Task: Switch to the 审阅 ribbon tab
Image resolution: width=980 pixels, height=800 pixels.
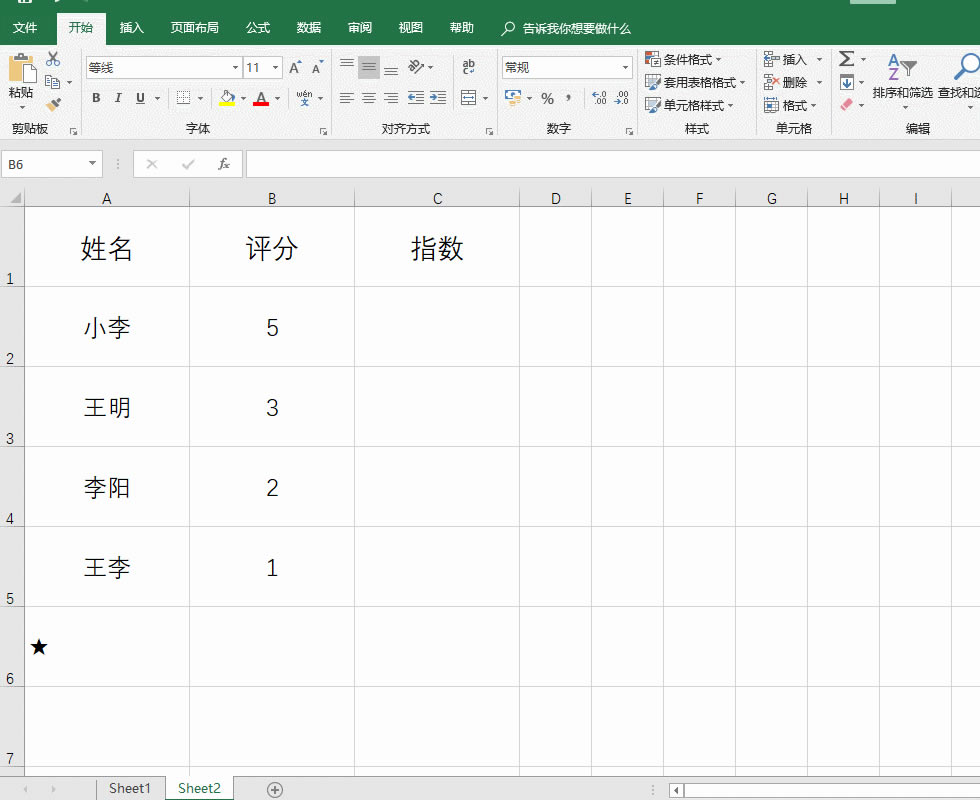Action: click(x=360, y=28)
